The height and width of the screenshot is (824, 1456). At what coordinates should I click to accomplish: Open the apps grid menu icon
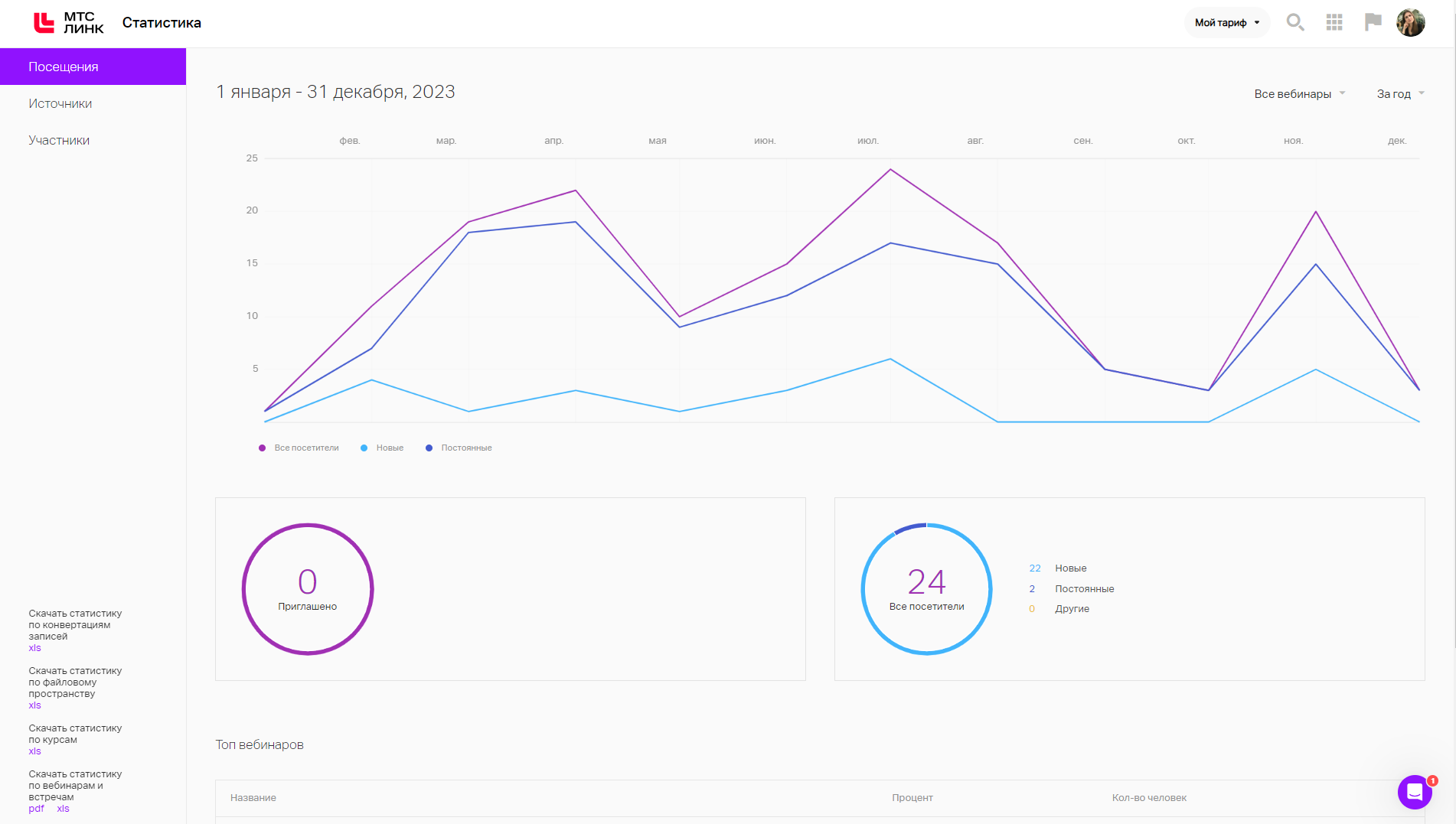(x=1334, y=22)
